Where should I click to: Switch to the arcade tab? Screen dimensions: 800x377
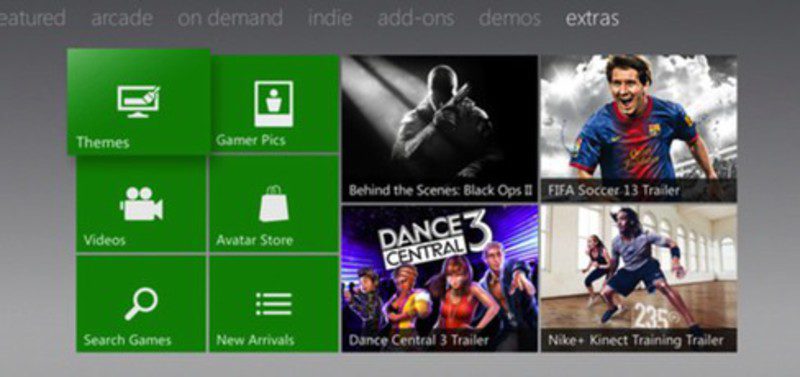[122, 18]
